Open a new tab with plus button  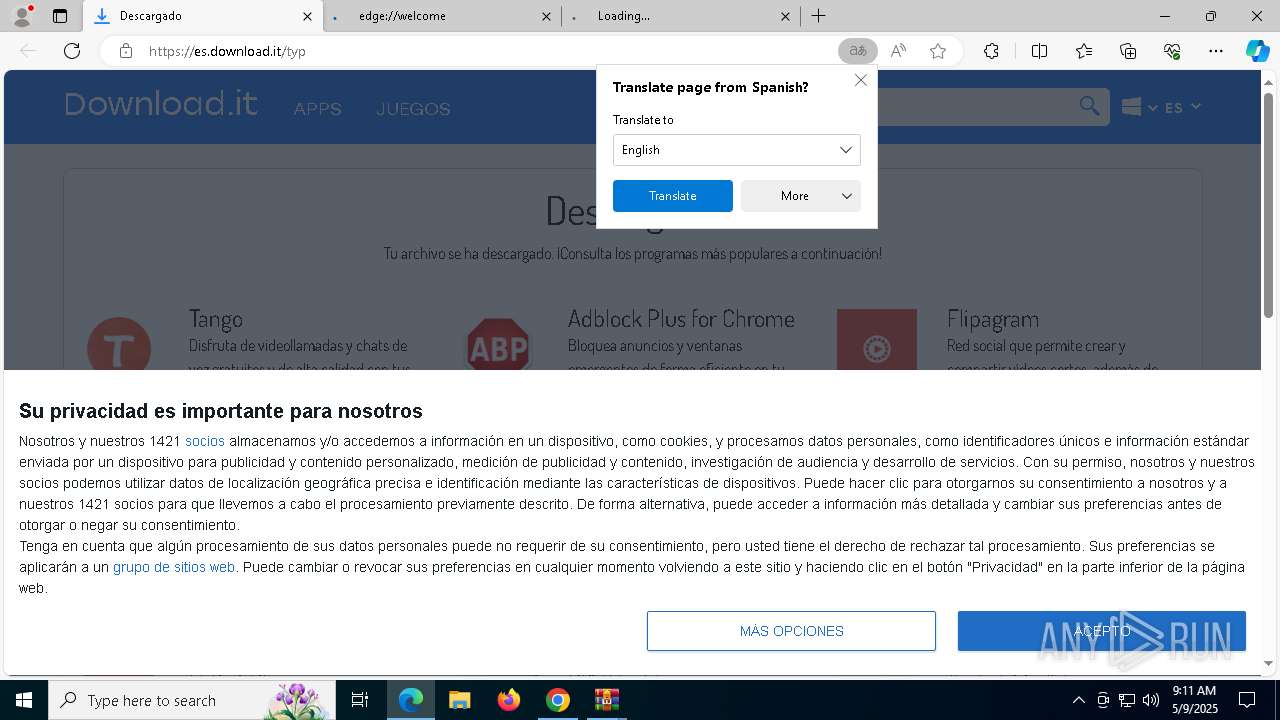818,16
